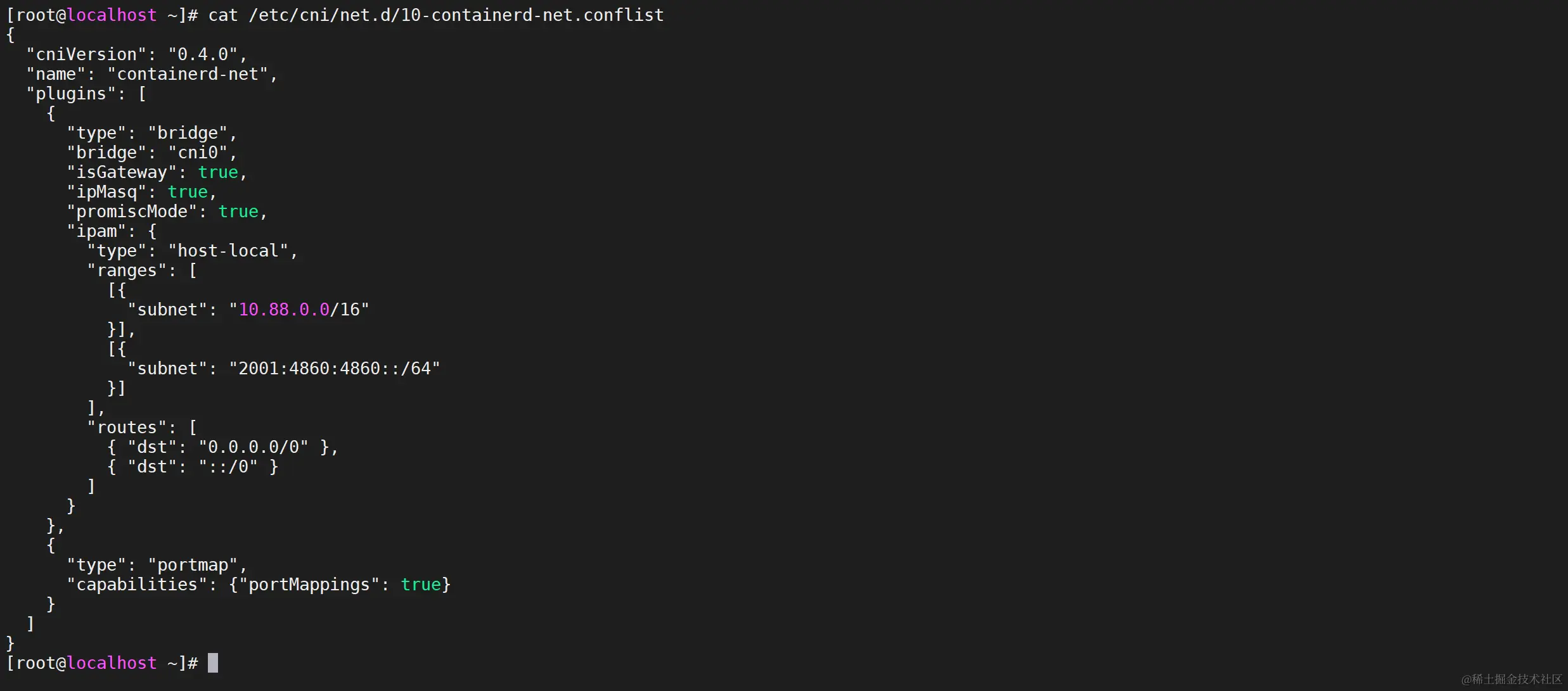Click the "host-local" type value
The height and width of the screenshot is (691, 1568).
click(x=228, y=251)
